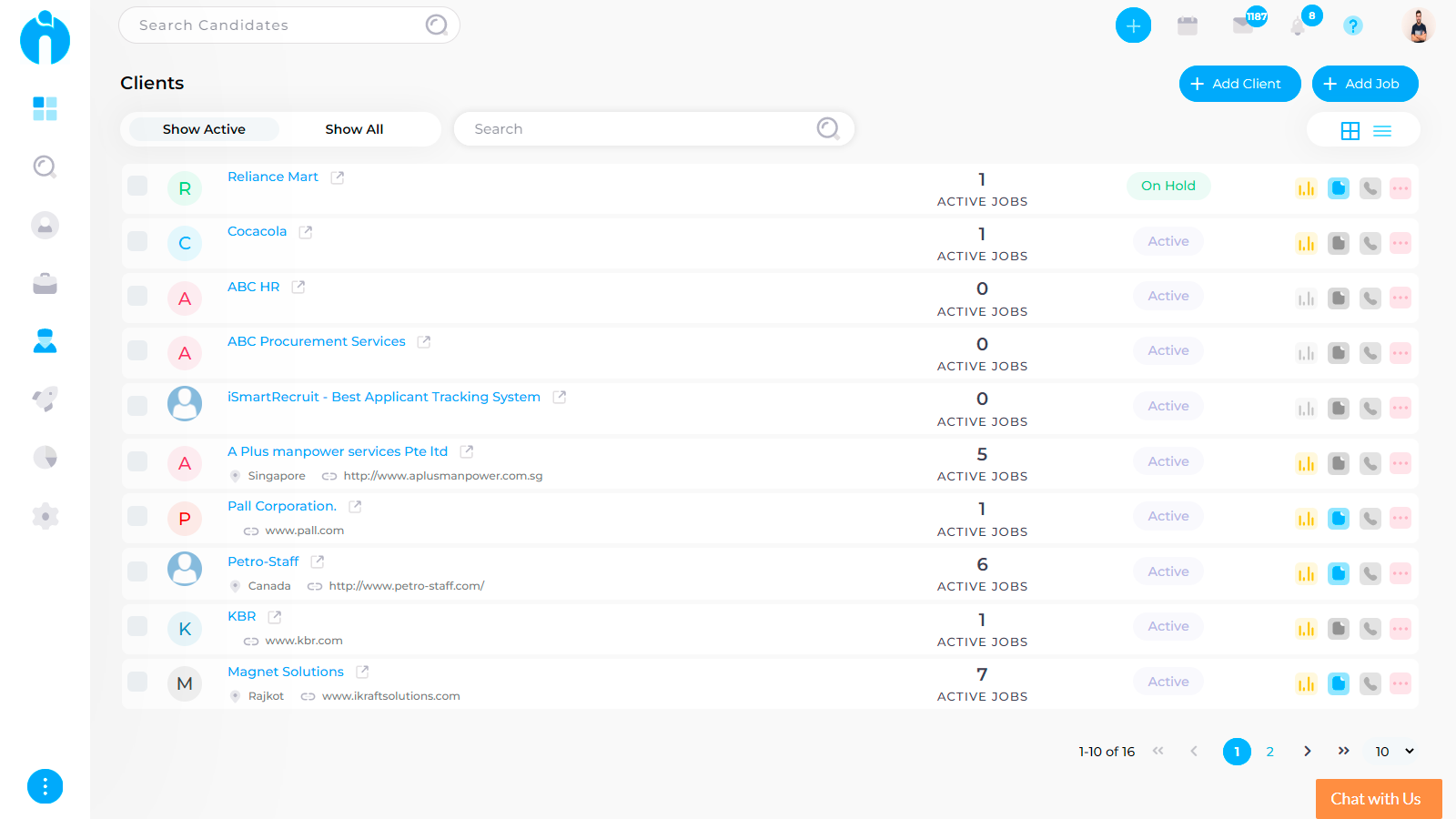
Task: Select the ABC HR checkbox
Action: click(x=137, y=296)
